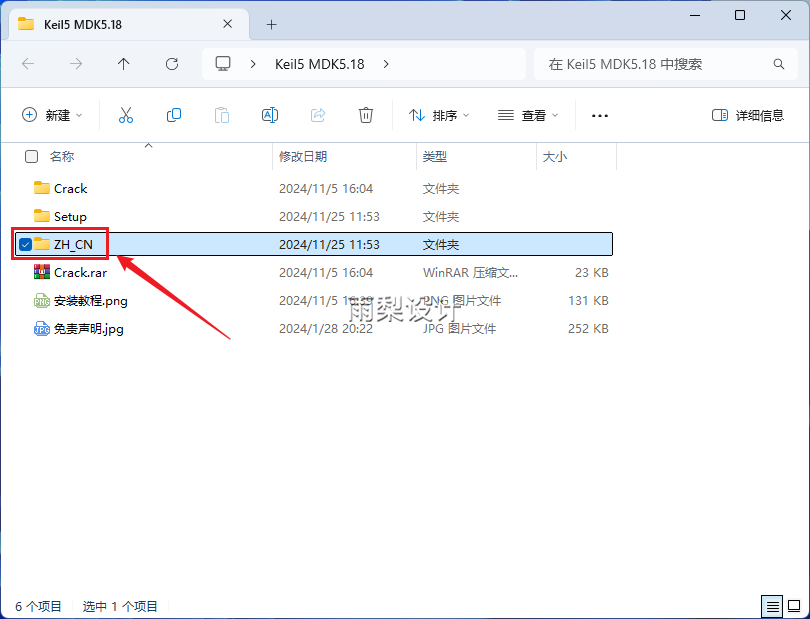Viewport: 810px width, 619px height.
Task: Click the Delete icon on the toolbar
Action: [x=366, y=115]
